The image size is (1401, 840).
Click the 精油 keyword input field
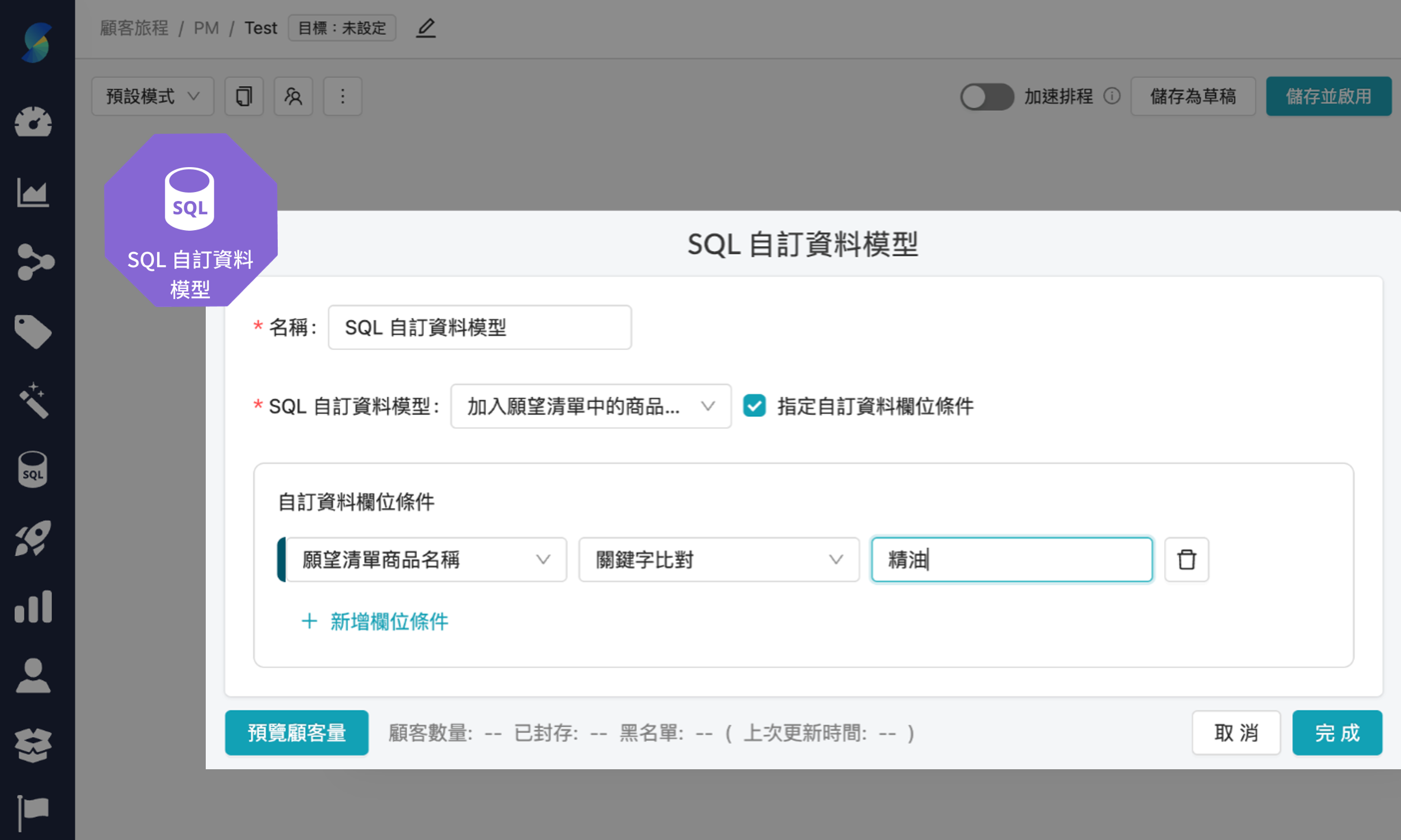tap(1011, 559)
